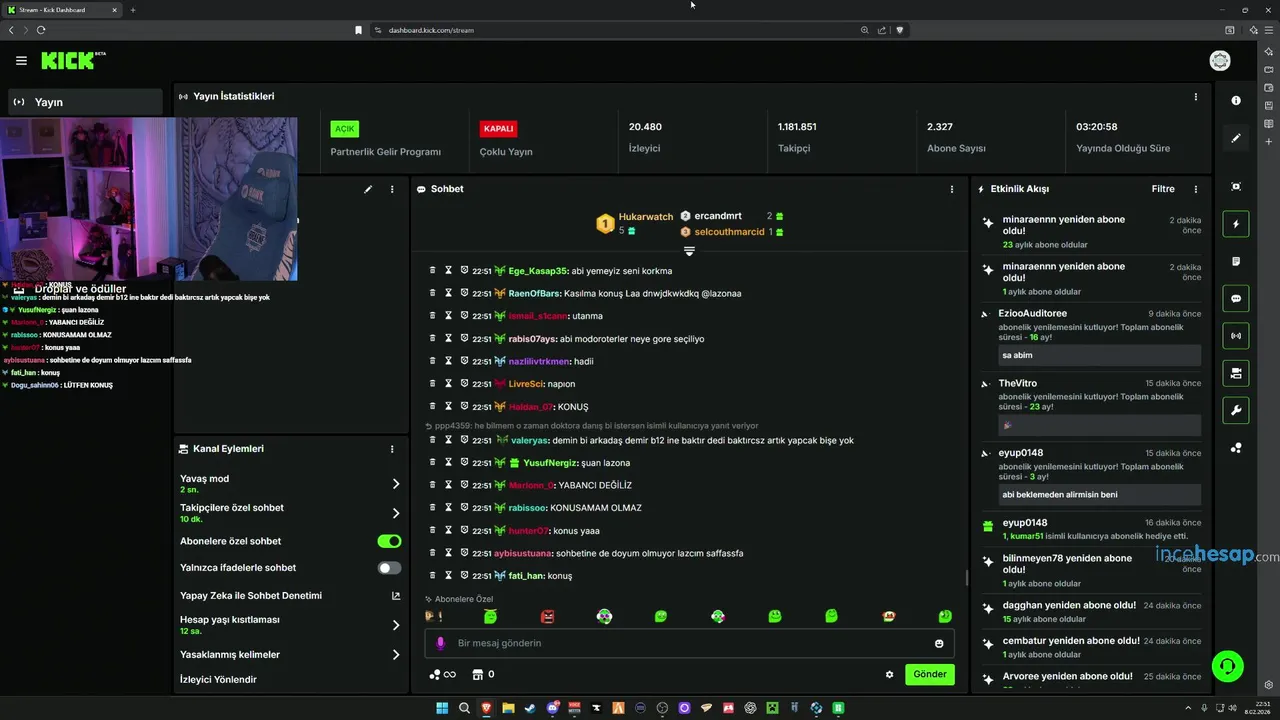The width and height of the screenshot is (1280, 720).
Task: Click shield ban icon on rabis07ays message
Action: pyautogui.click(x=465, y=338)
